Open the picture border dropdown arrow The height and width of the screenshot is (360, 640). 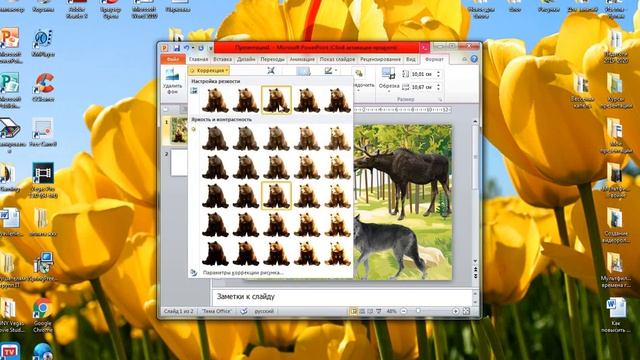(x=336, y=71)
